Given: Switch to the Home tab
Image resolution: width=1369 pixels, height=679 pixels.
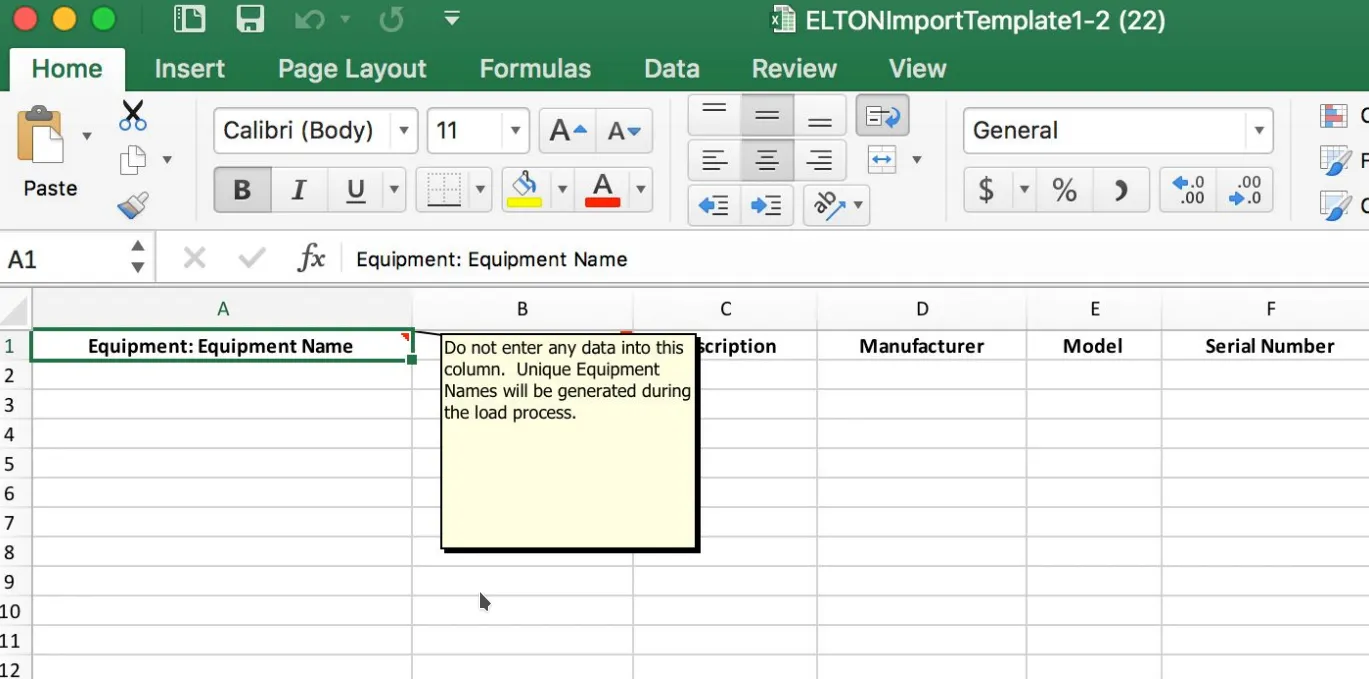Looking at the screenshot, I should pos(67,69).
